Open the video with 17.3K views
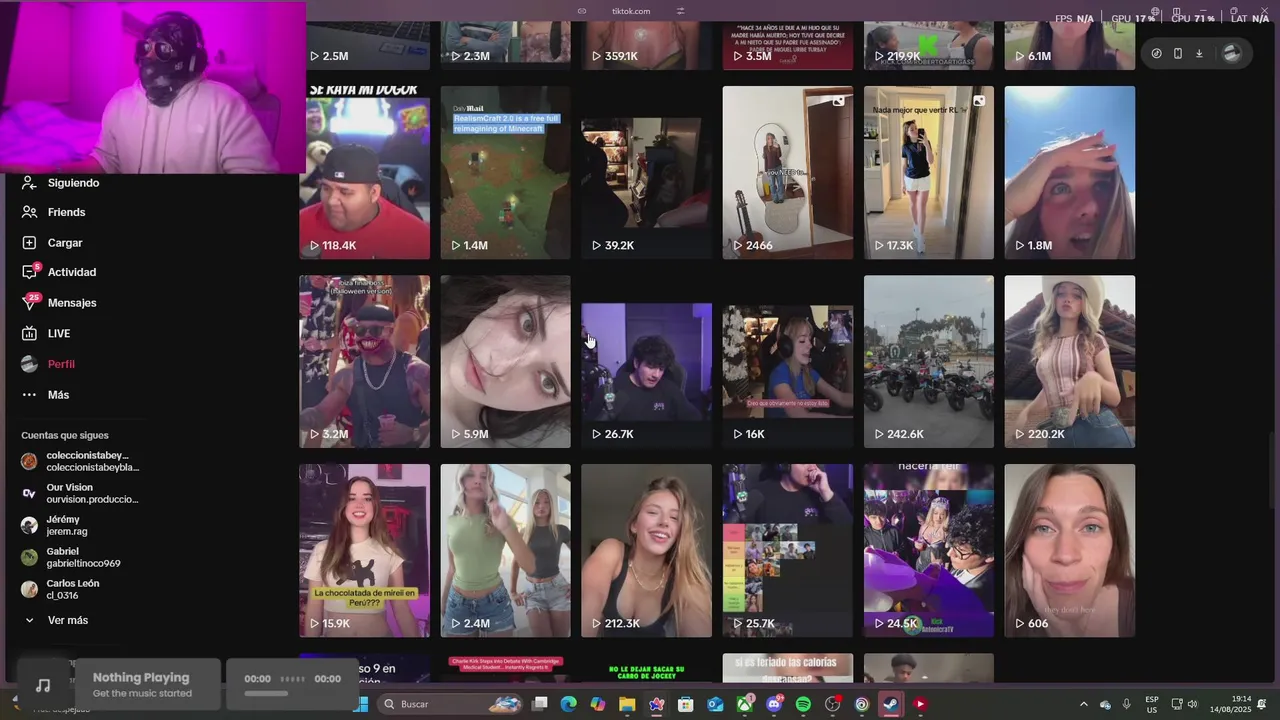1280x720 pixels. click(929, 173)
